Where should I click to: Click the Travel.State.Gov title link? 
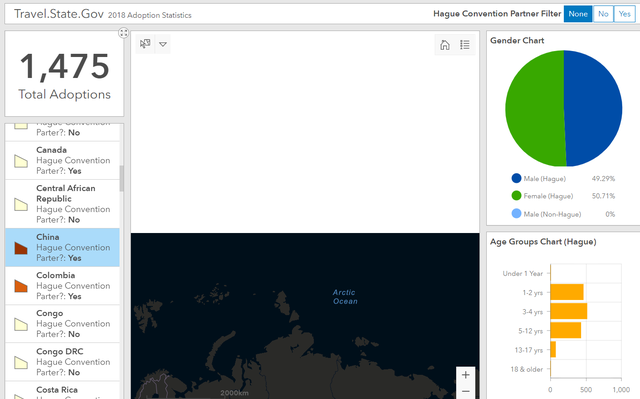pos(59,14)
